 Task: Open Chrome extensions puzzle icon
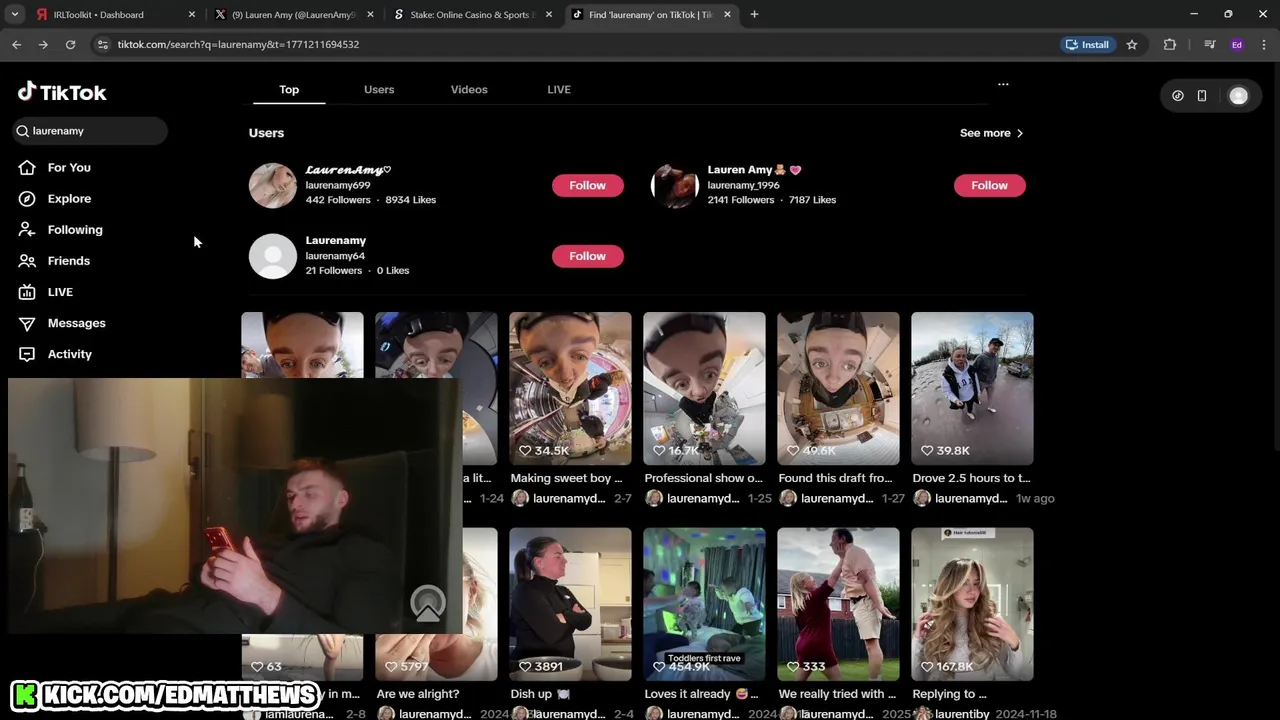coord(1169,44)
